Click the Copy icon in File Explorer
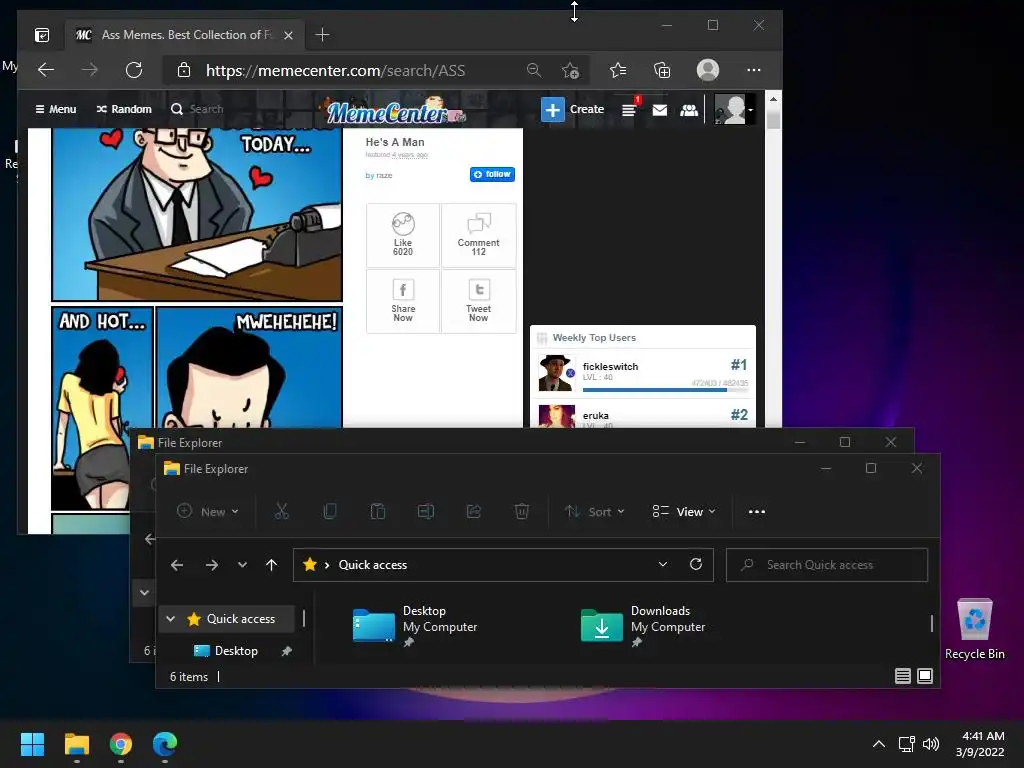Image resolution: width=1024 pixels, height=768 pixels. point(330,511)
